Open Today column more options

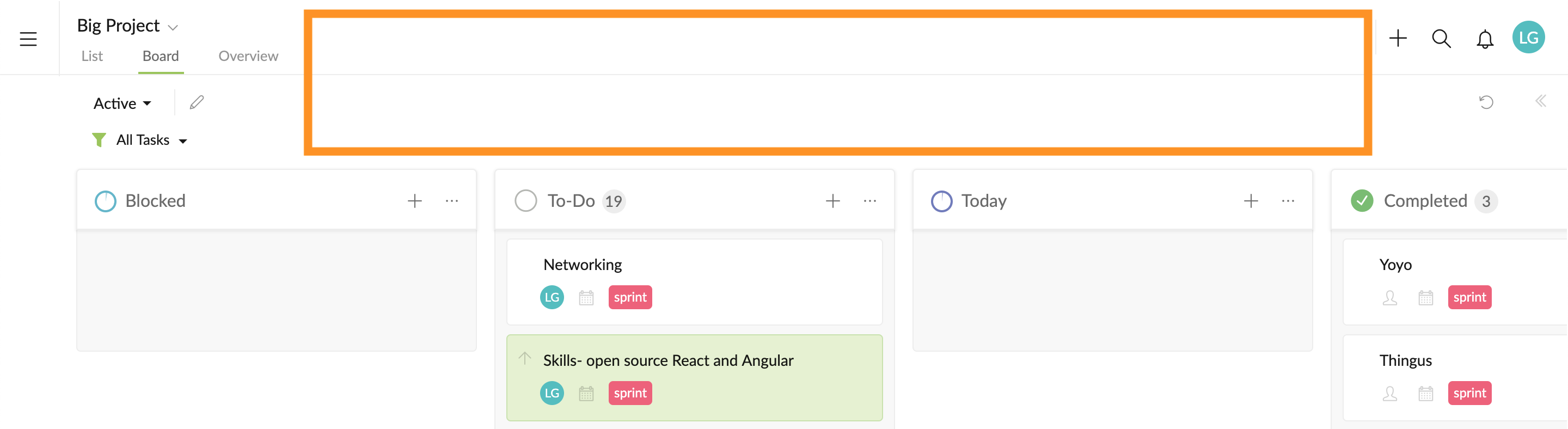[x=1288, y=201]
